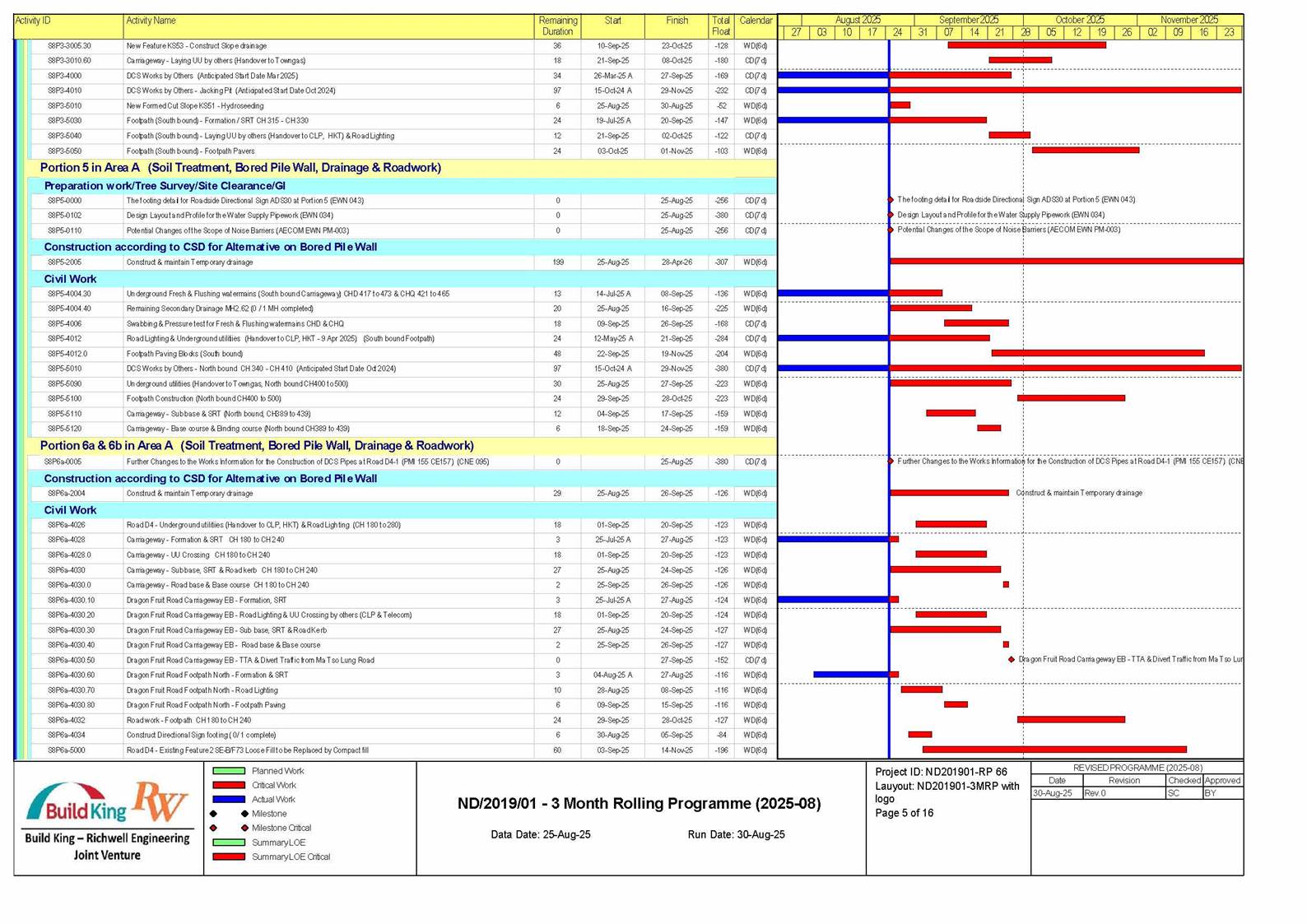1307x924 pixels.
Task: Click the 'Construct Directional Sign footing' activity name
Action: point(201,736)
